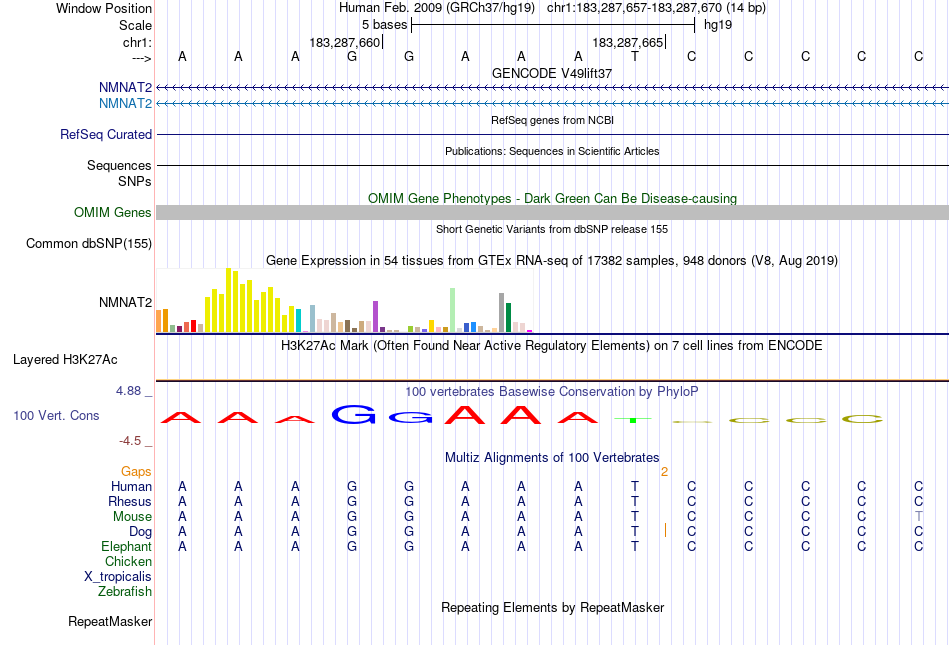
Task: Select the X_tropicalis species row label
Action: click(118, 577)
